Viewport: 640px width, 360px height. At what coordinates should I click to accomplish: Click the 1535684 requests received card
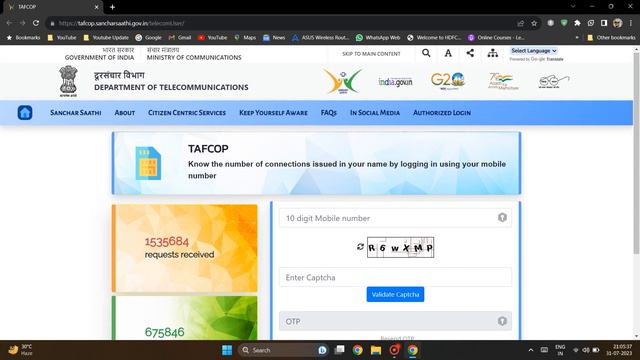[184, 248]
